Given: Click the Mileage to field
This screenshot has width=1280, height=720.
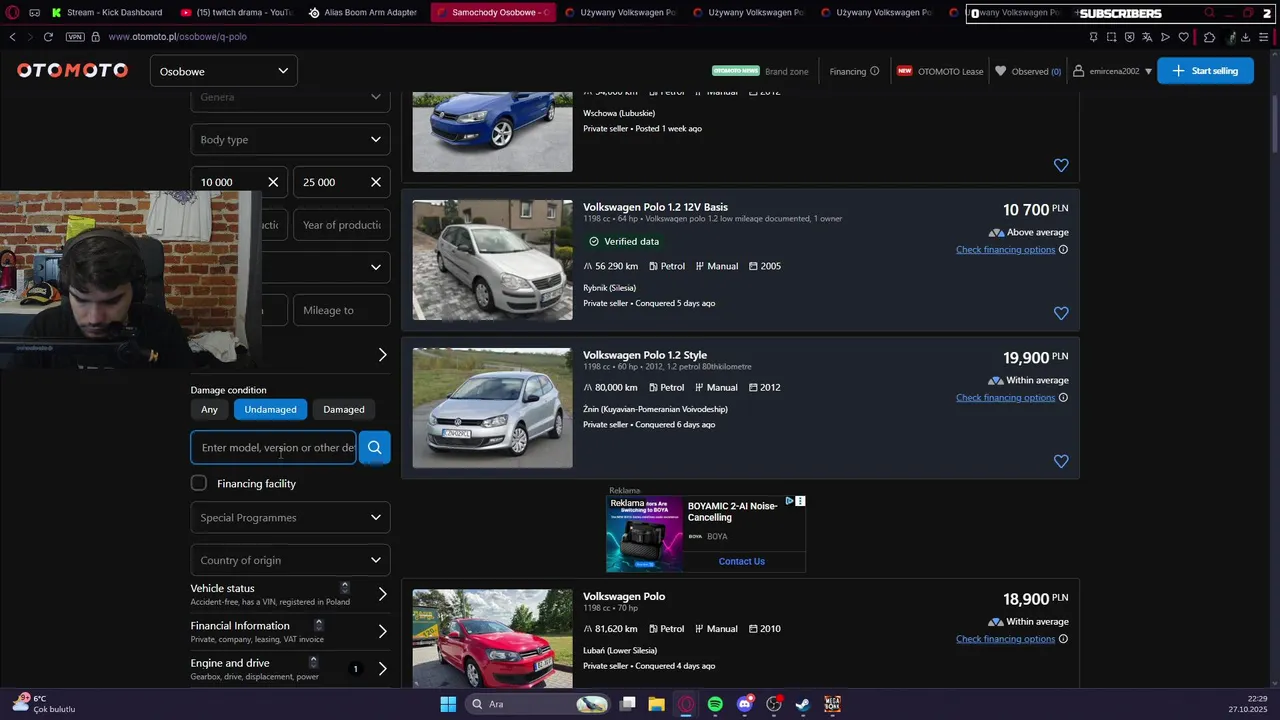Looking at the screenshot, I should tap(341, 310).
